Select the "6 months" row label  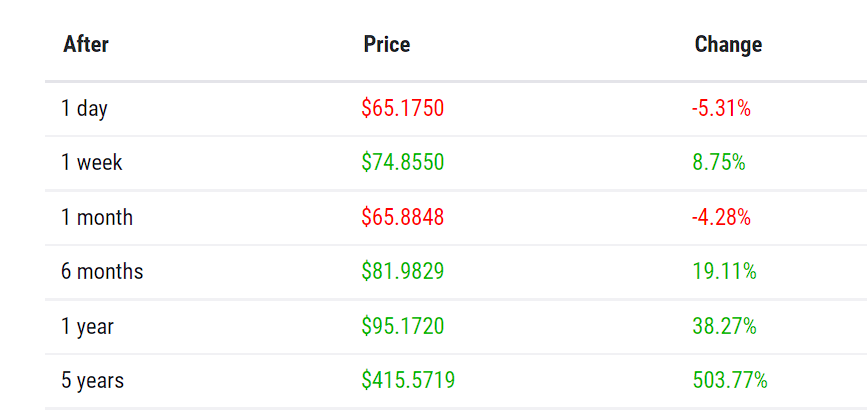tap(102, 272)
